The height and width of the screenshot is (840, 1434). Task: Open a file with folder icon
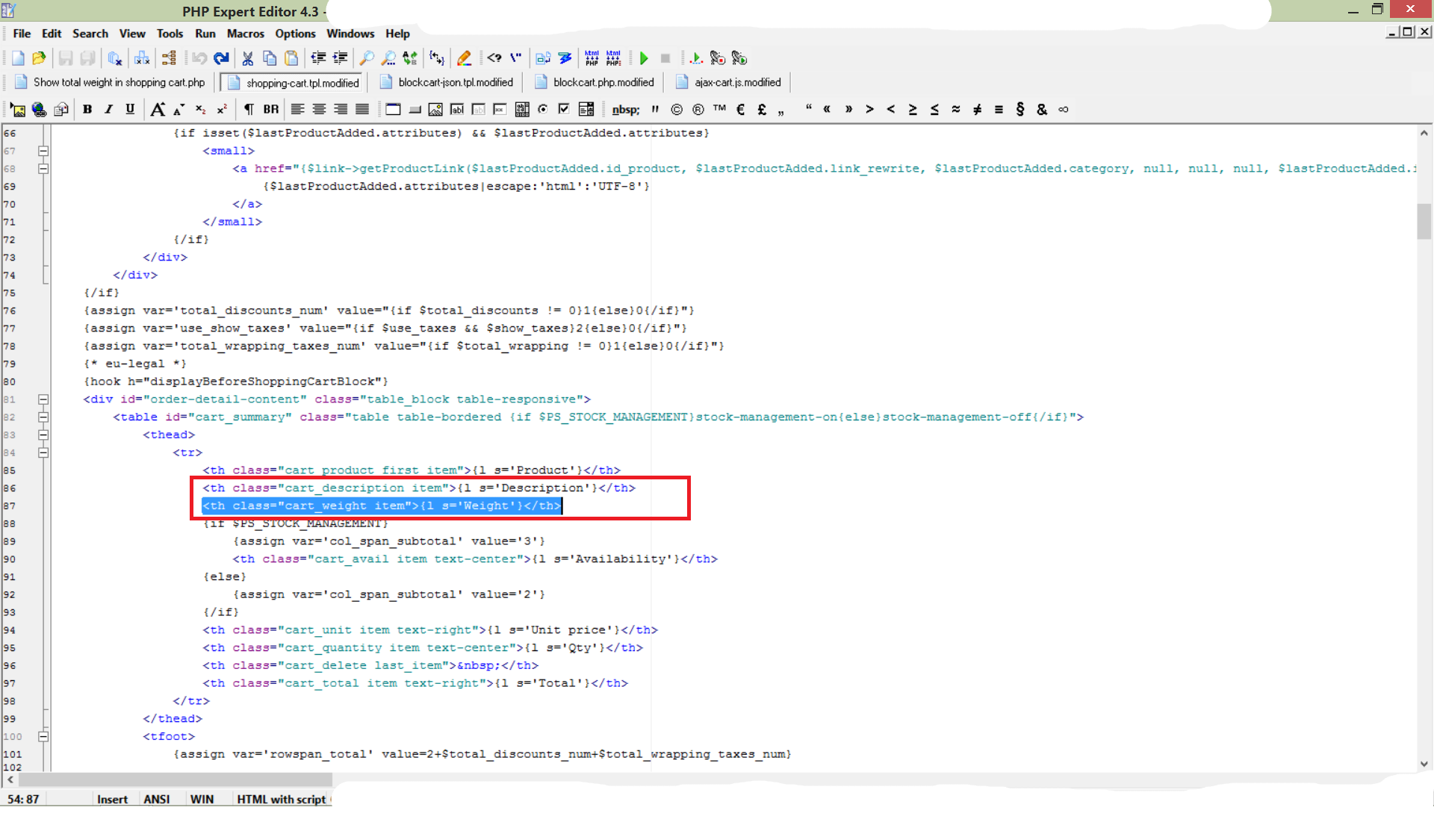[39, 58]
